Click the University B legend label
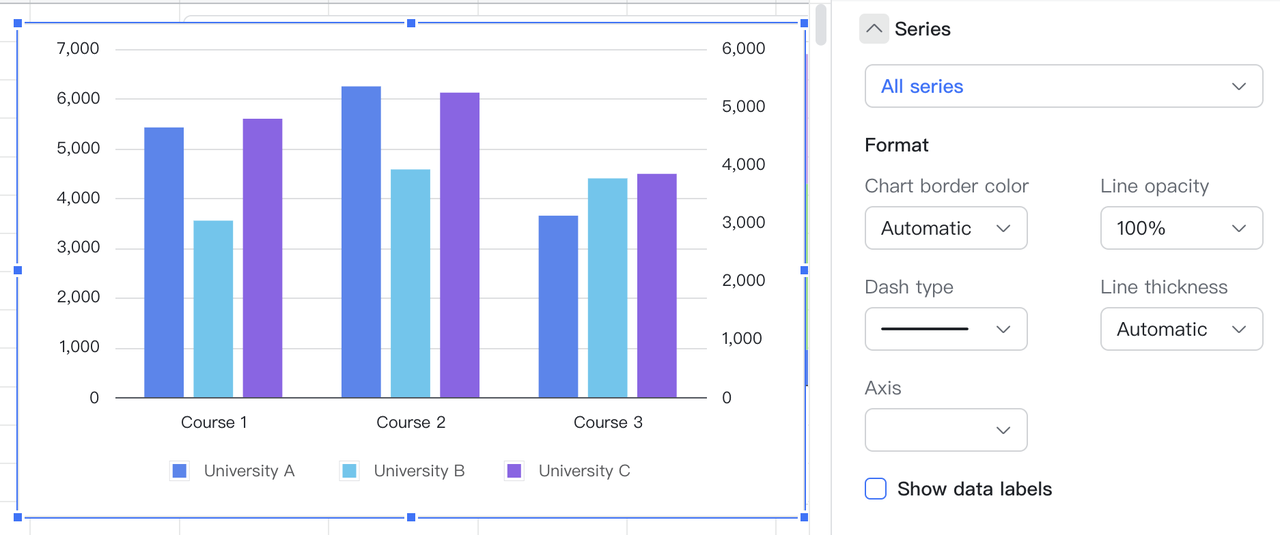This screenshot has height=535, width=1280. point(419,471)
